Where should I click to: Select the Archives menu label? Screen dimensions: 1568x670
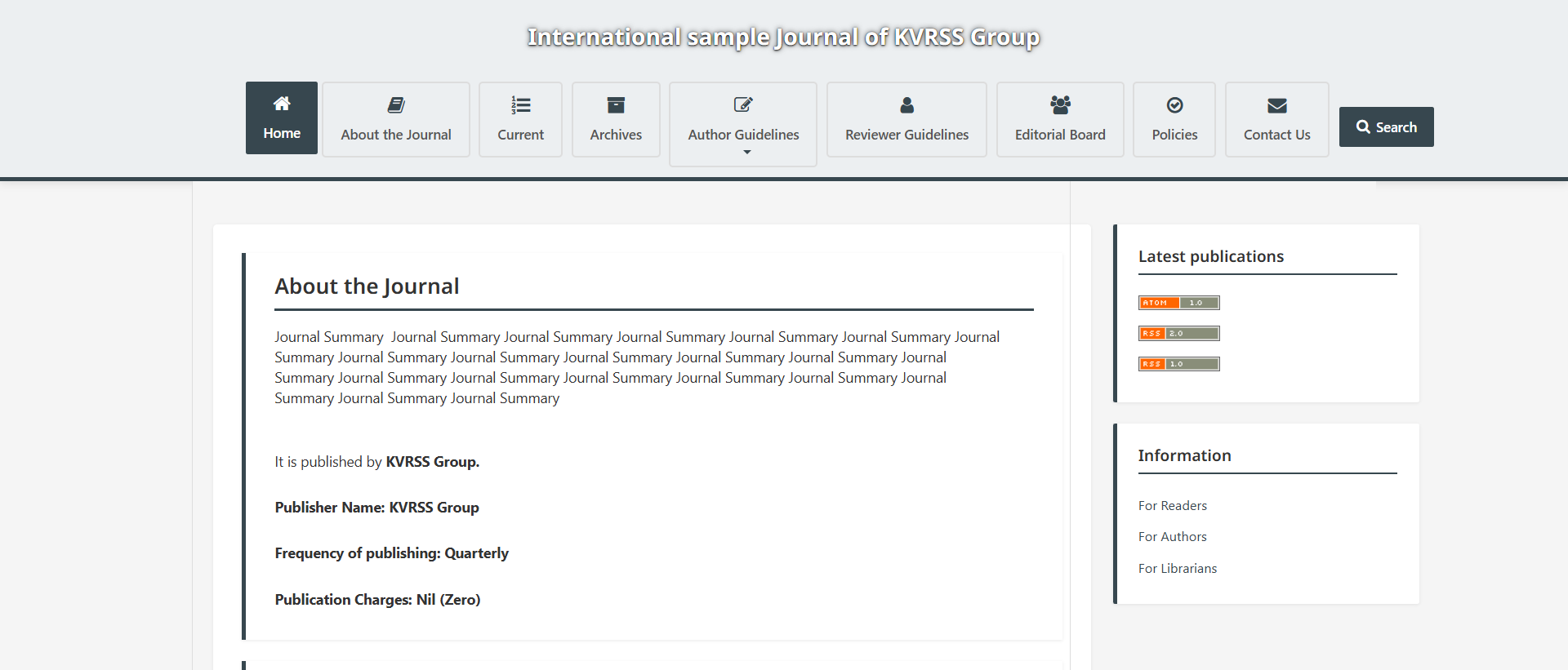[x=616, y=135]
